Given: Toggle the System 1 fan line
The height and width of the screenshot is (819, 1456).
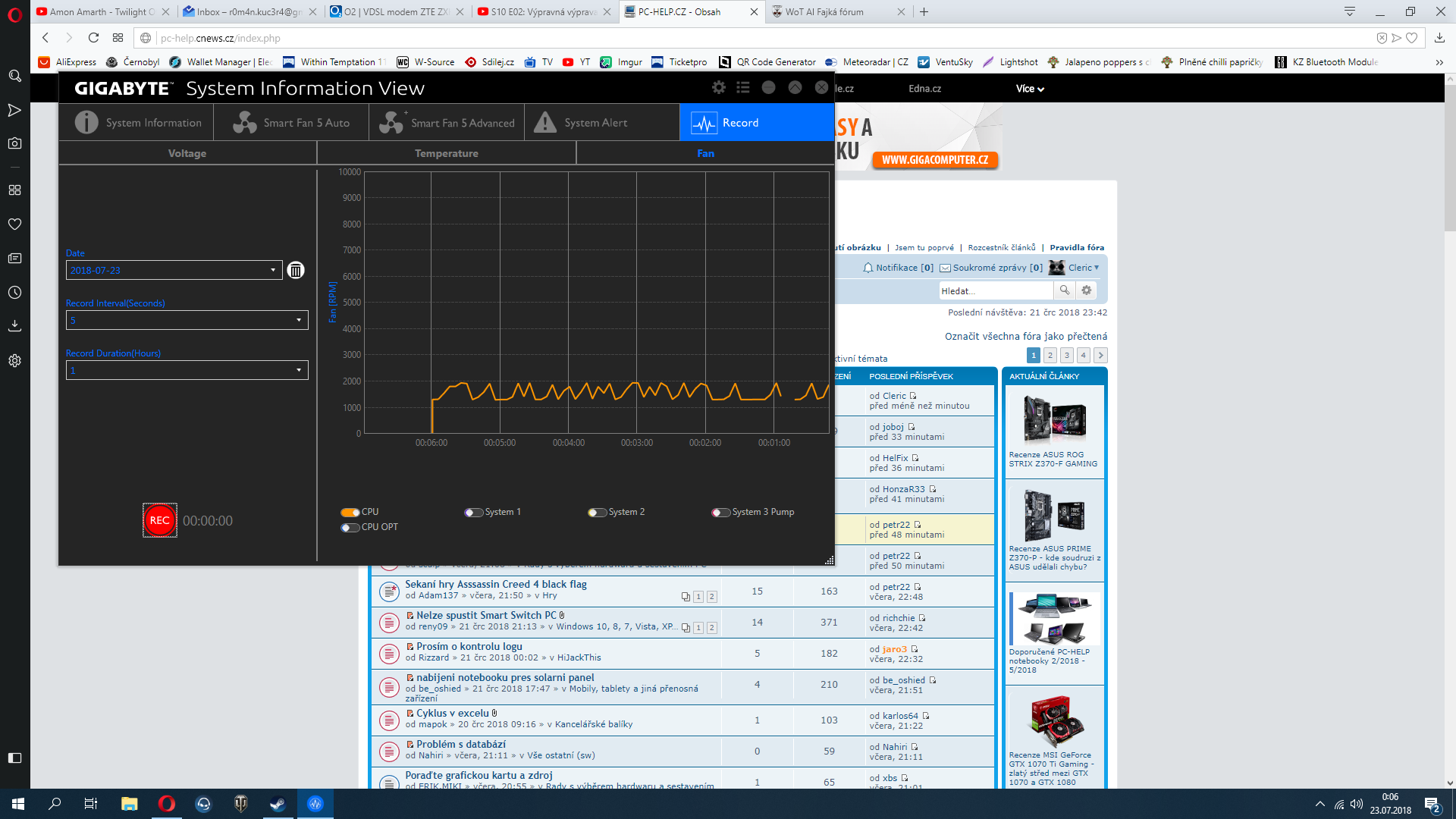Looking at the screenshot, I should 474,513.
